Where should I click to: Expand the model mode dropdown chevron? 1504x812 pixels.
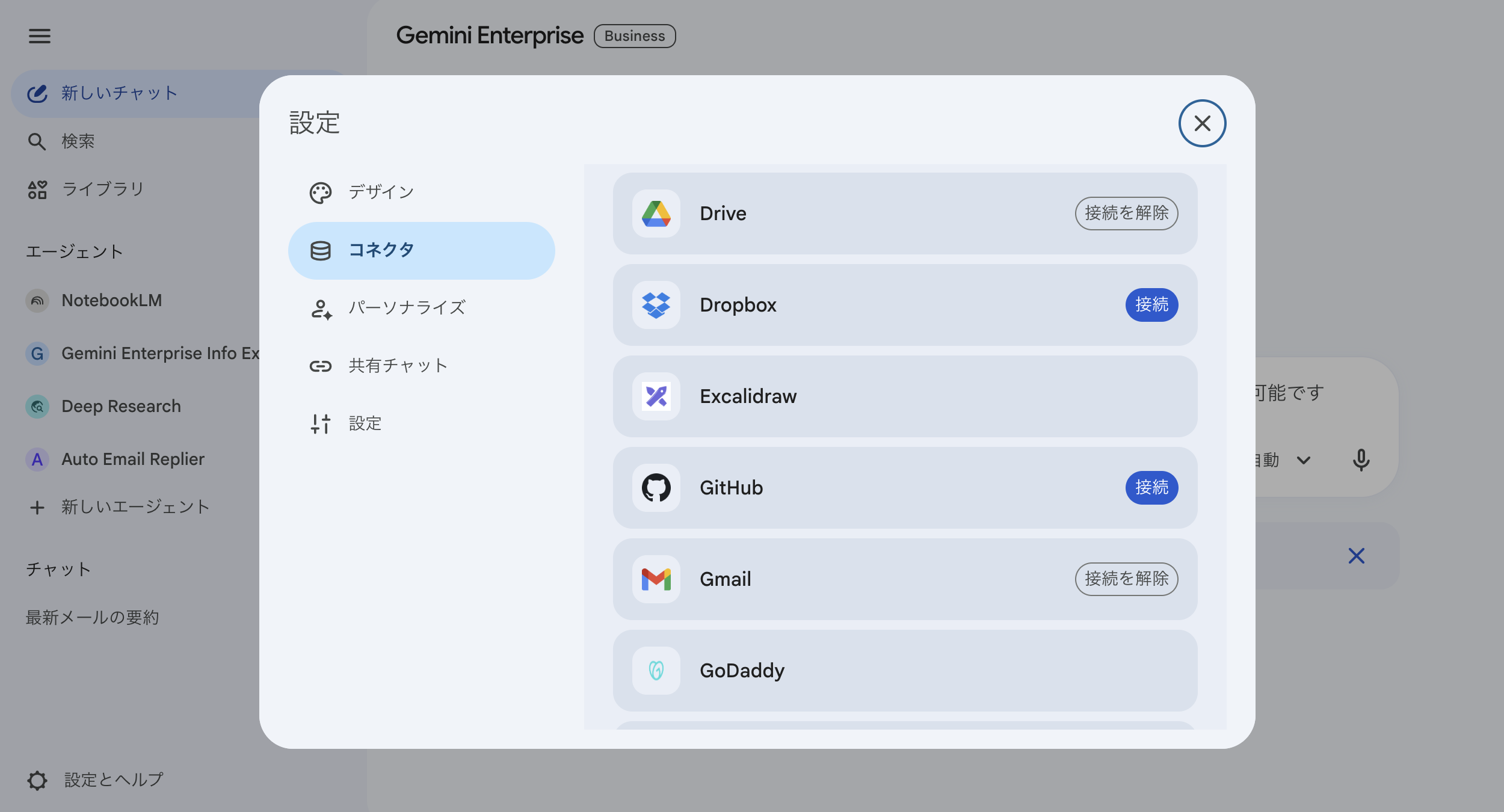tap(1304, 461)
